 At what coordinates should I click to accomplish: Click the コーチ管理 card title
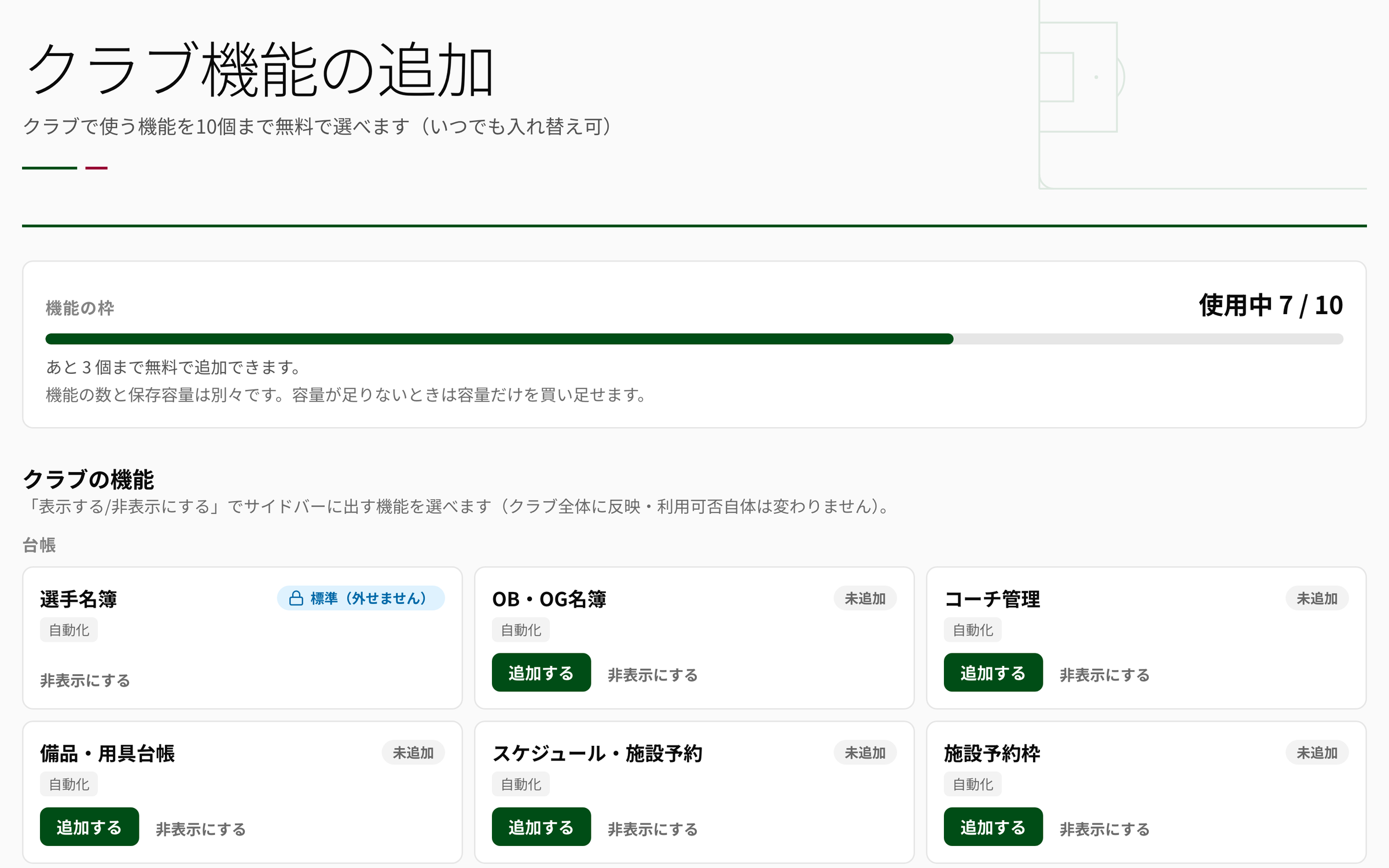click(992, 599)
